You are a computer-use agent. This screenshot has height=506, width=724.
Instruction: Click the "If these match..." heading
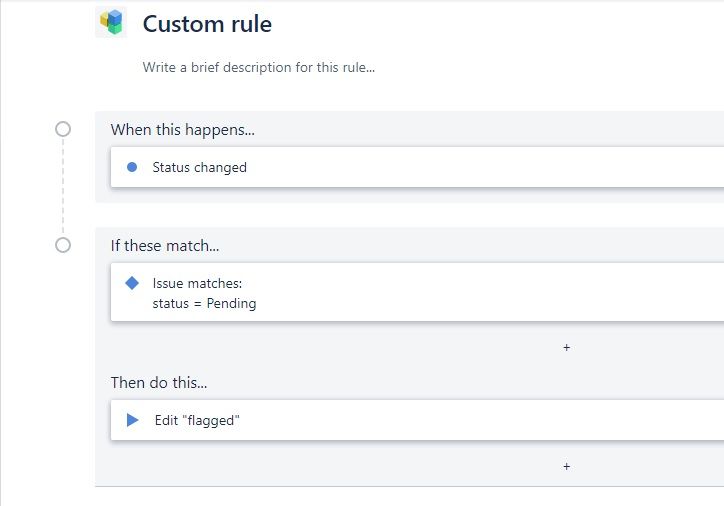pyautogui.click(x=165, y=246)
